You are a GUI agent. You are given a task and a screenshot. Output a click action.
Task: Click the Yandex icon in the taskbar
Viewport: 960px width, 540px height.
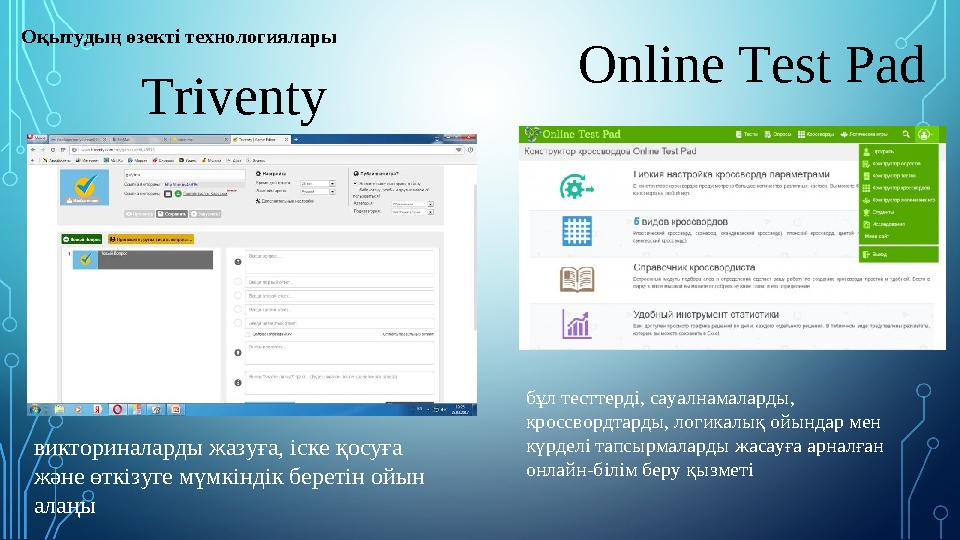coord(97,409)
